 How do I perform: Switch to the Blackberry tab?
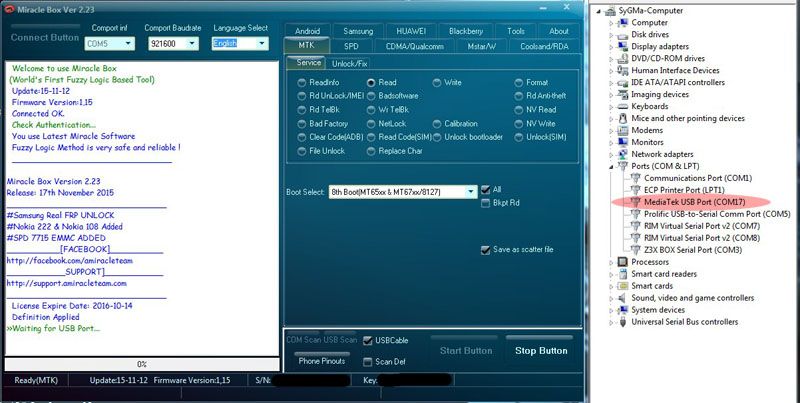point(466,31)
